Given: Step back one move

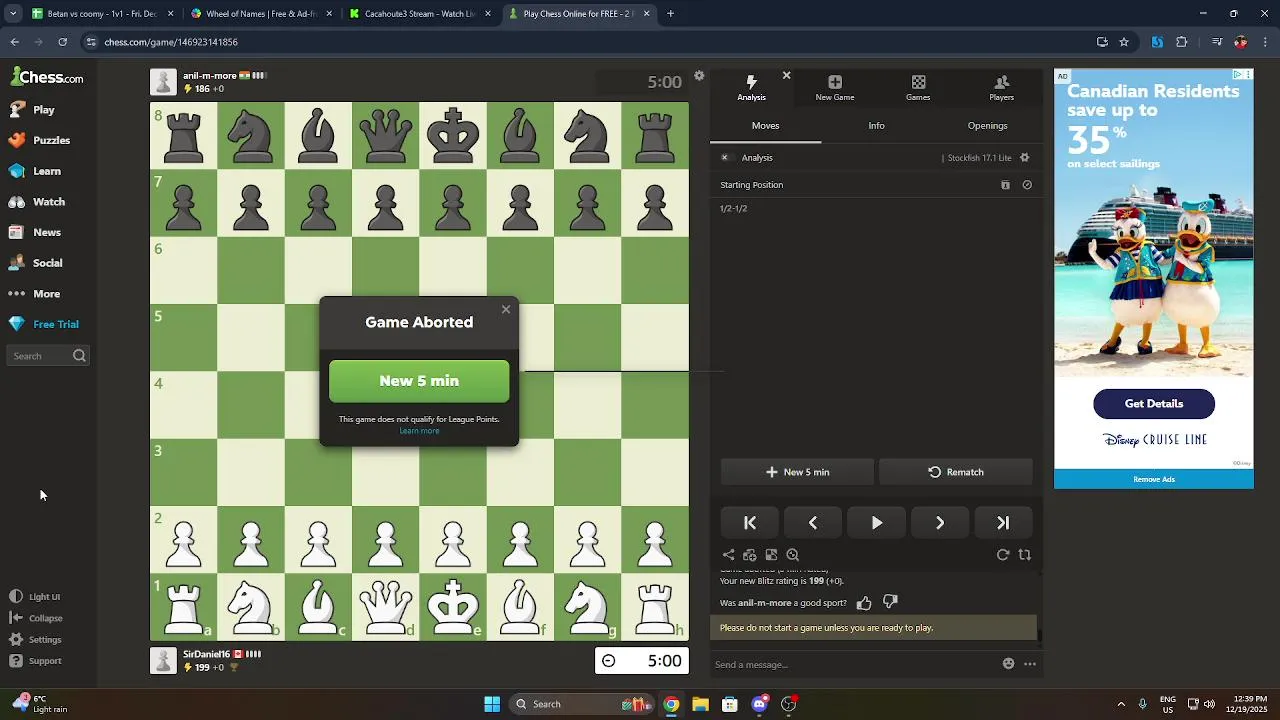Looking at the screenshot, I should (813, 523).
